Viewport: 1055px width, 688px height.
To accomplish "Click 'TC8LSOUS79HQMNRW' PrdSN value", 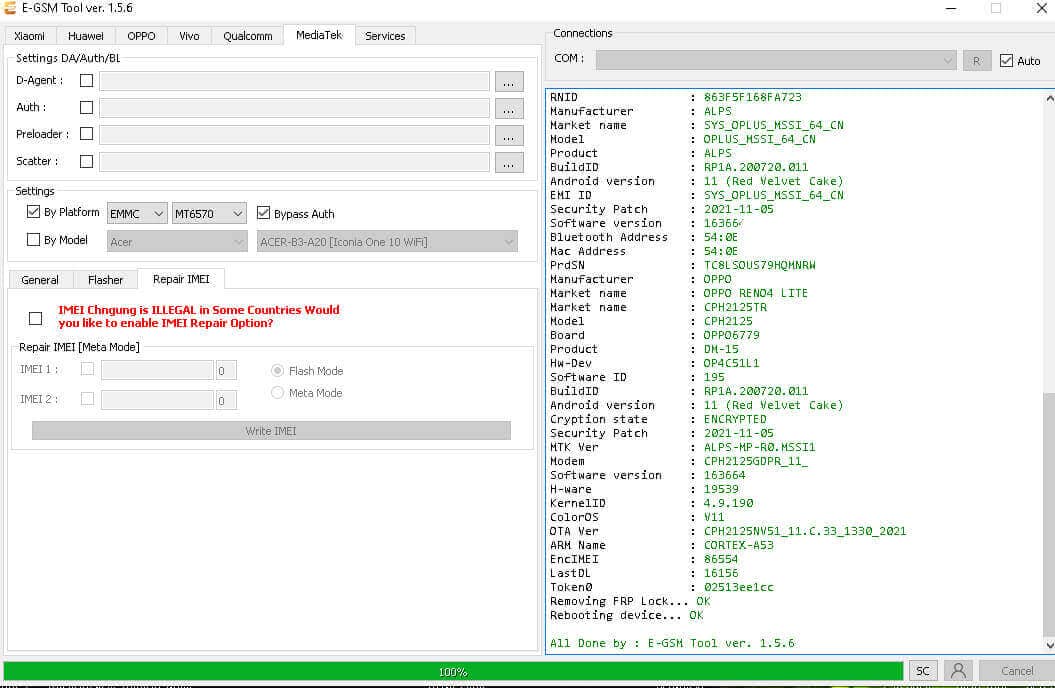I will tap(760, 265).
